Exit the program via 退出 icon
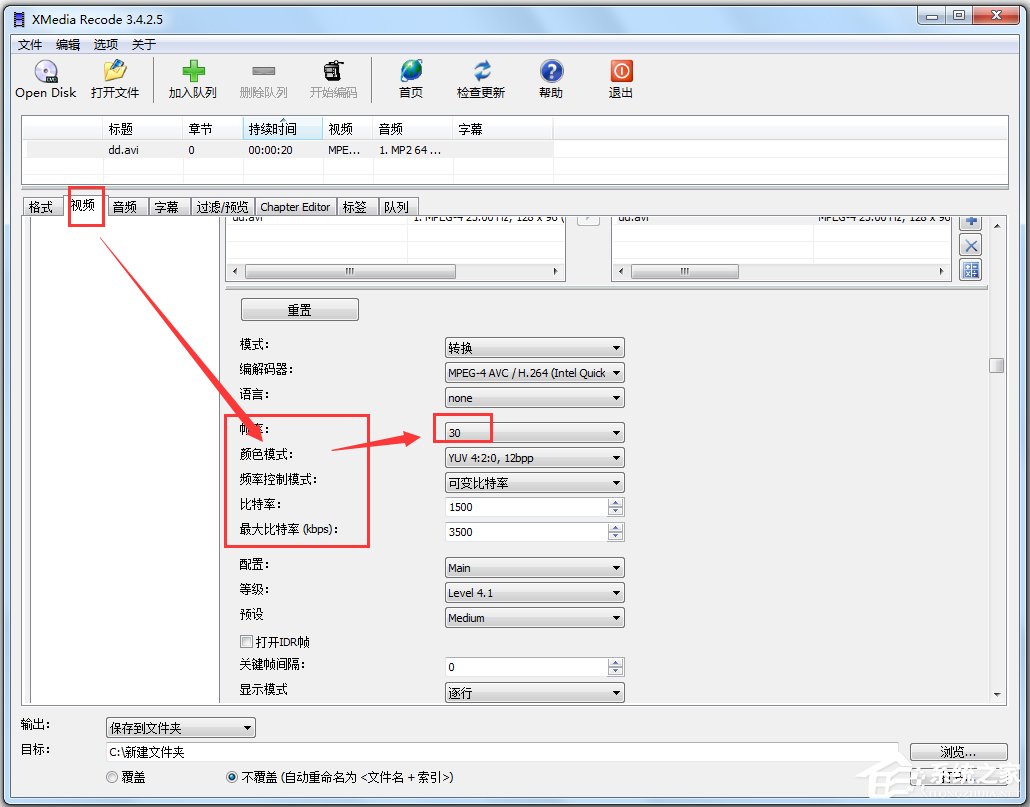This screenshot has width=1030, height=807. [620, 80]
